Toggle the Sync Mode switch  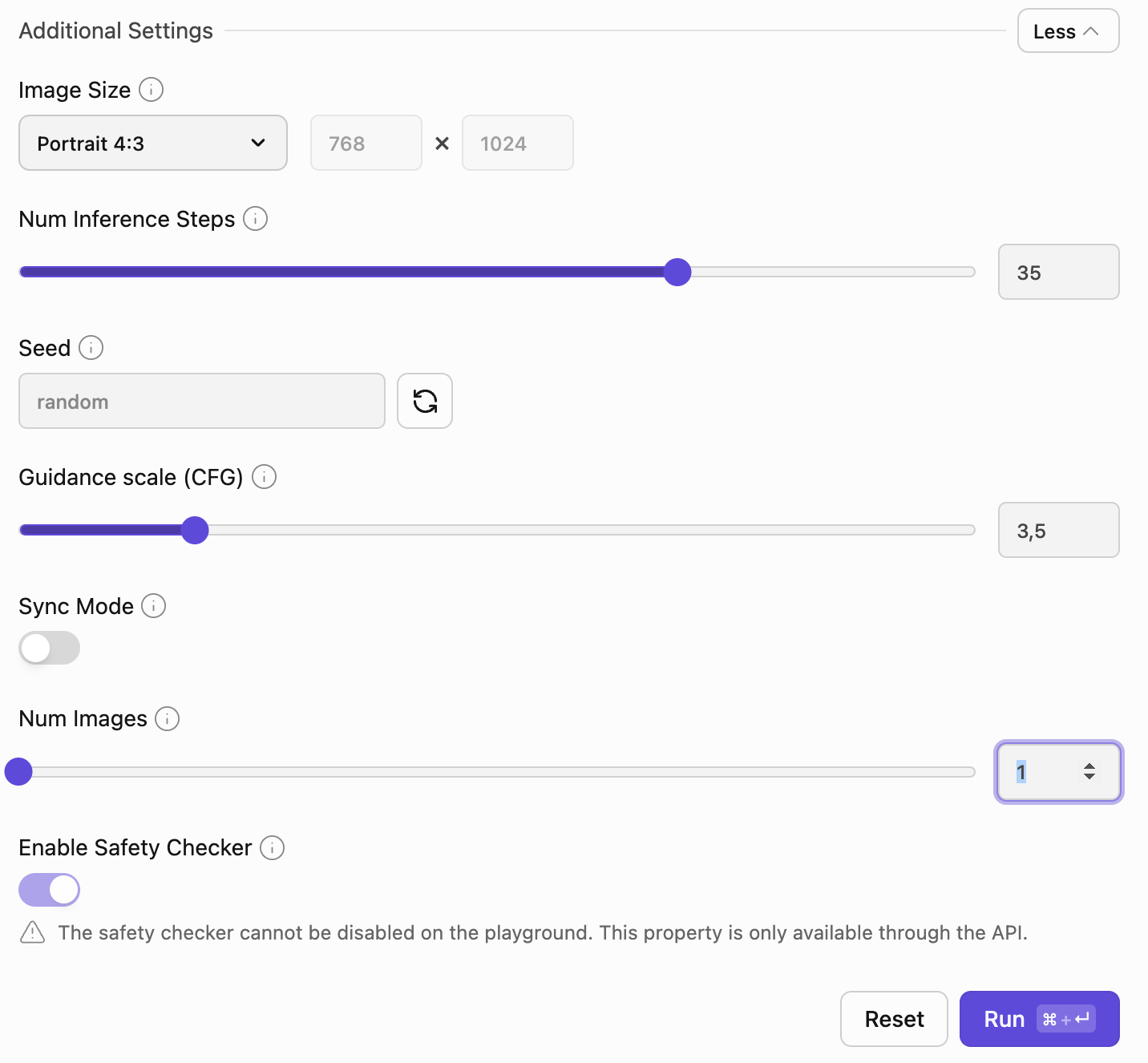[50, 648]
